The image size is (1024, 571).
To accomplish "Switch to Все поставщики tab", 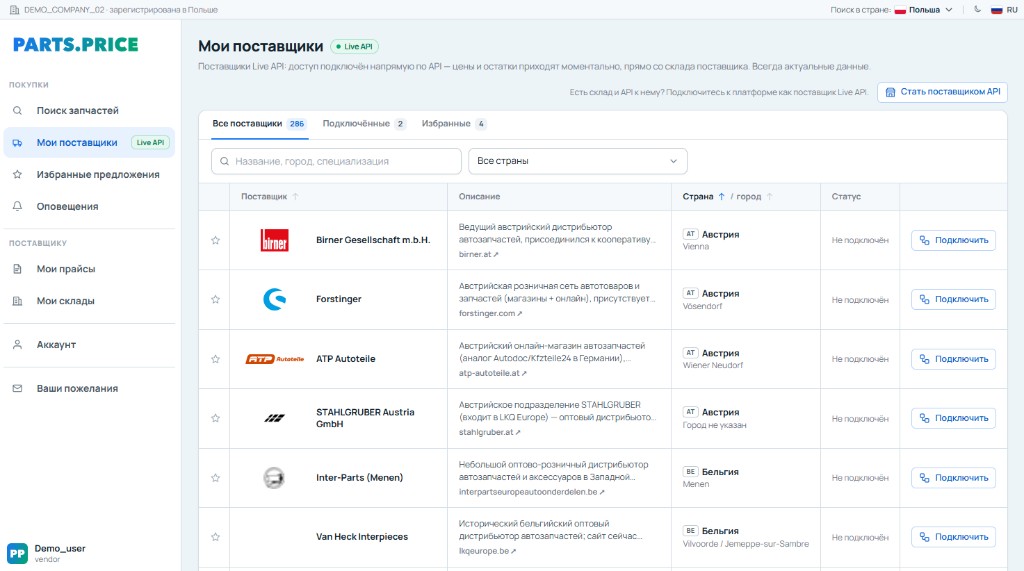I will point(259,123).
